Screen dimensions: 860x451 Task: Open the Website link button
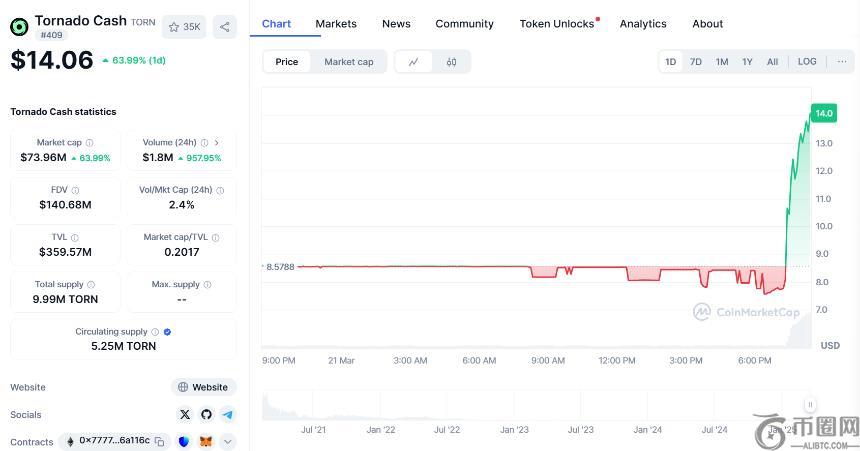203,387
